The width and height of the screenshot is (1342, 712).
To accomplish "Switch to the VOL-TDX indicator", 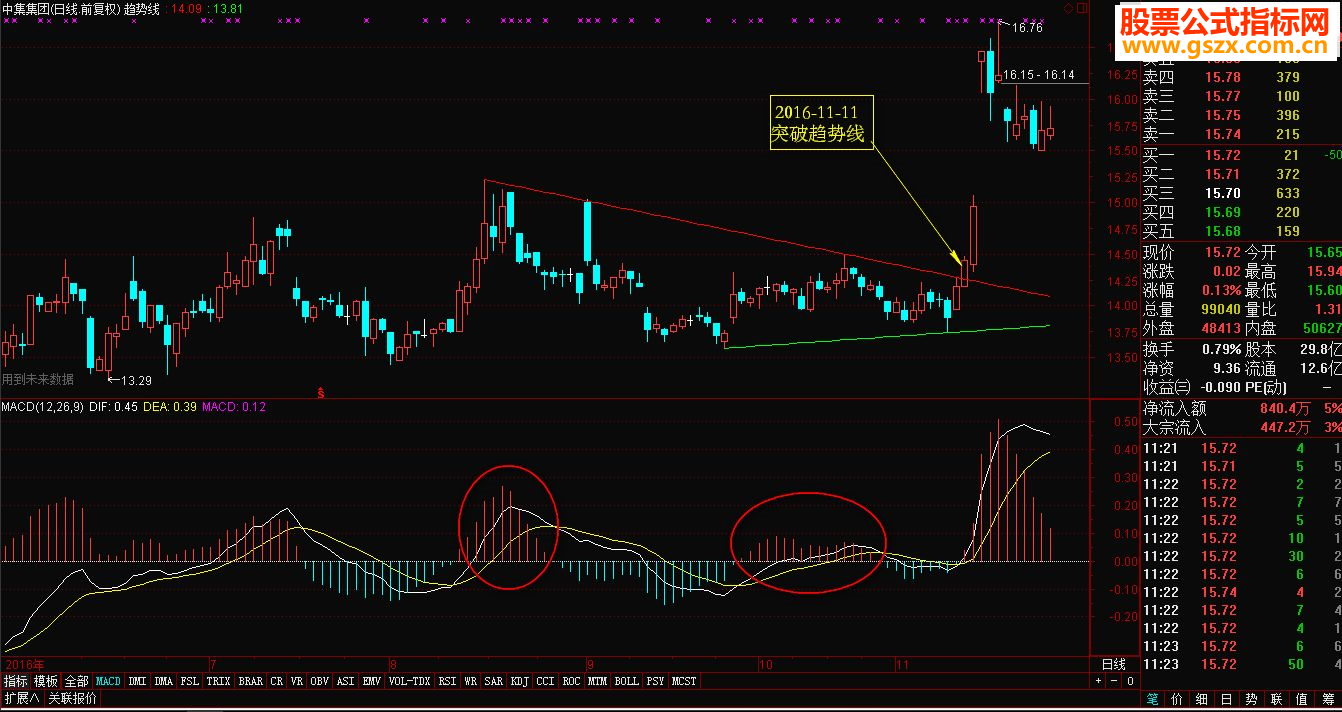I will [410, 681].
